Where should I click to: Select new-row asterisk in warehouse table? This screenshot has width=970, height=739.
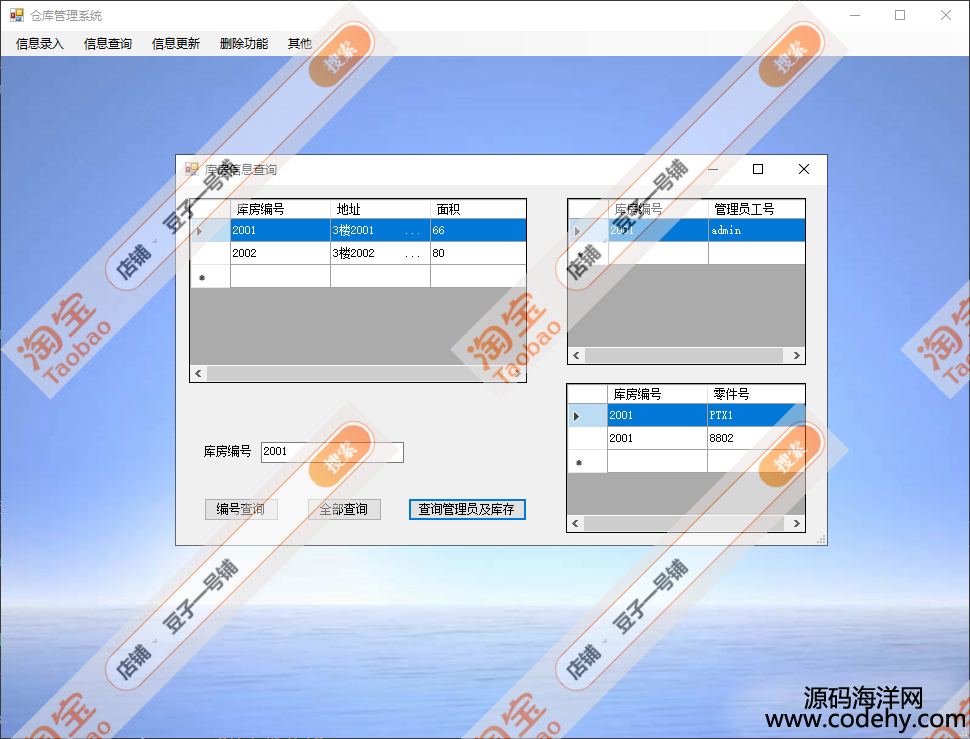(210, 276)
